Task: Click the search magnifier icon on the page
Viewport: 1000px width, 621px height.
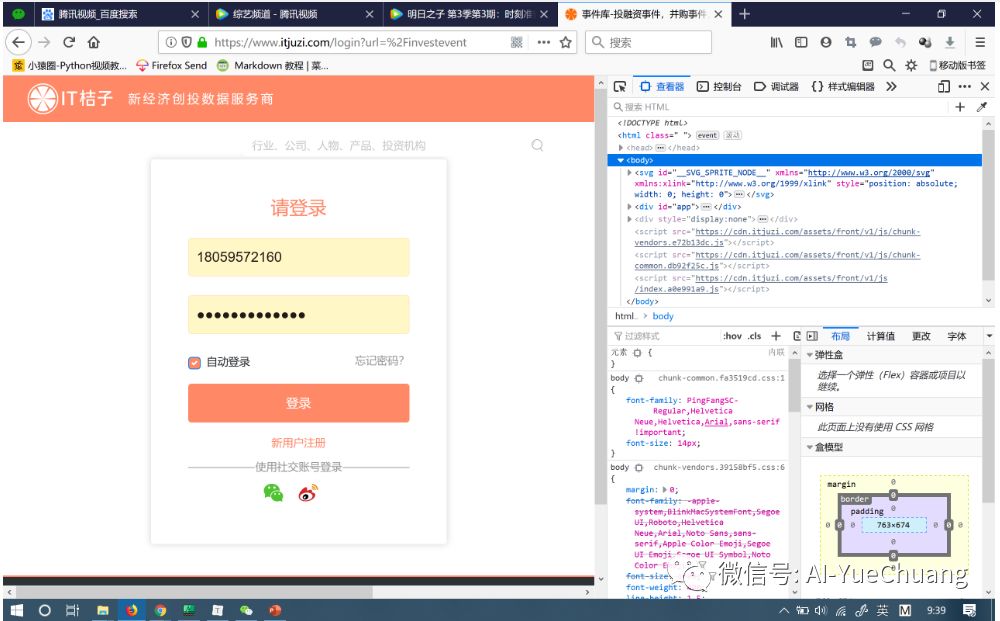Action: [537, 145]
